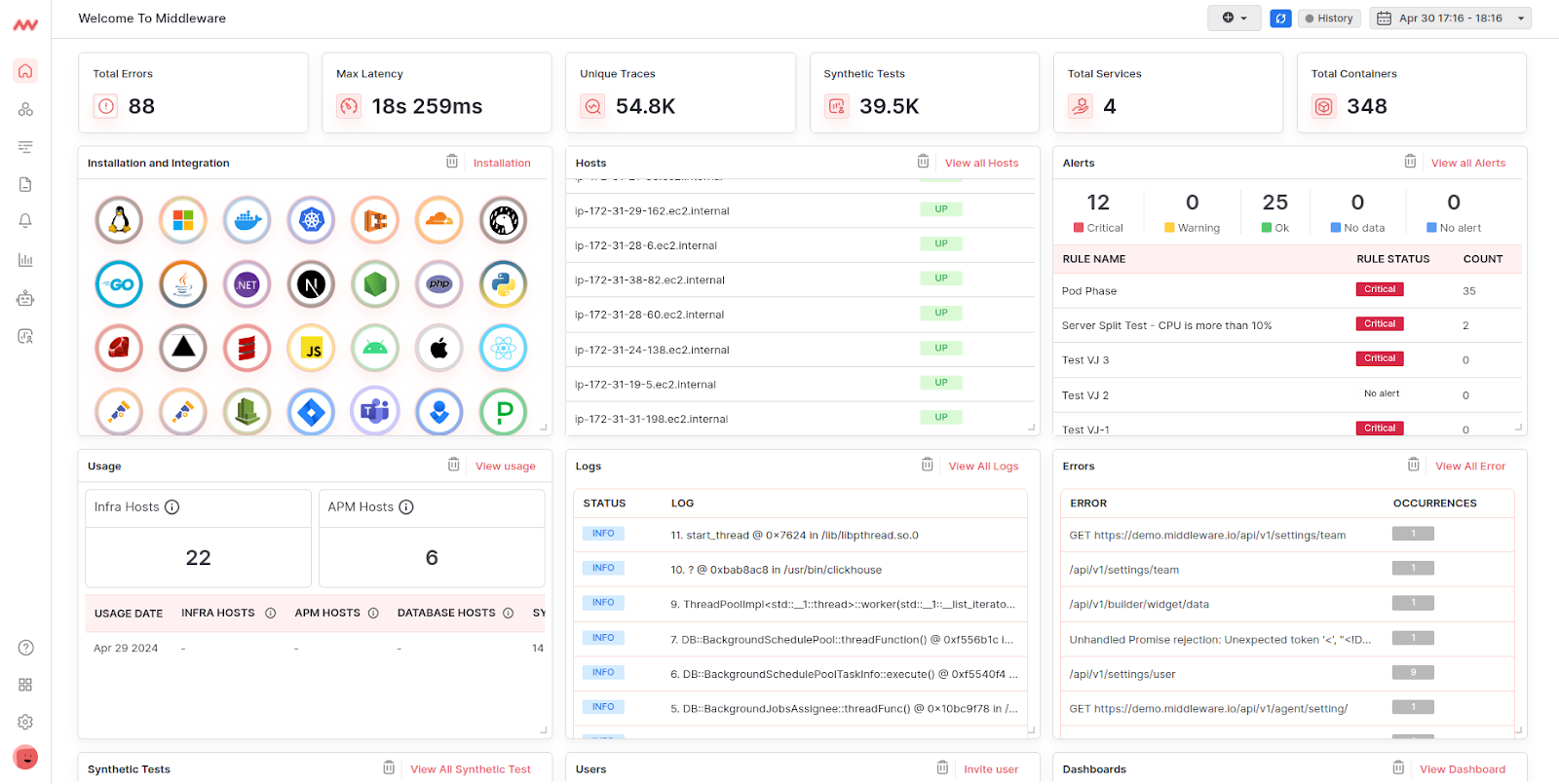Click the Critical badge on Test VJ 3
The image size is (1559, 784).
[1380, 358]
